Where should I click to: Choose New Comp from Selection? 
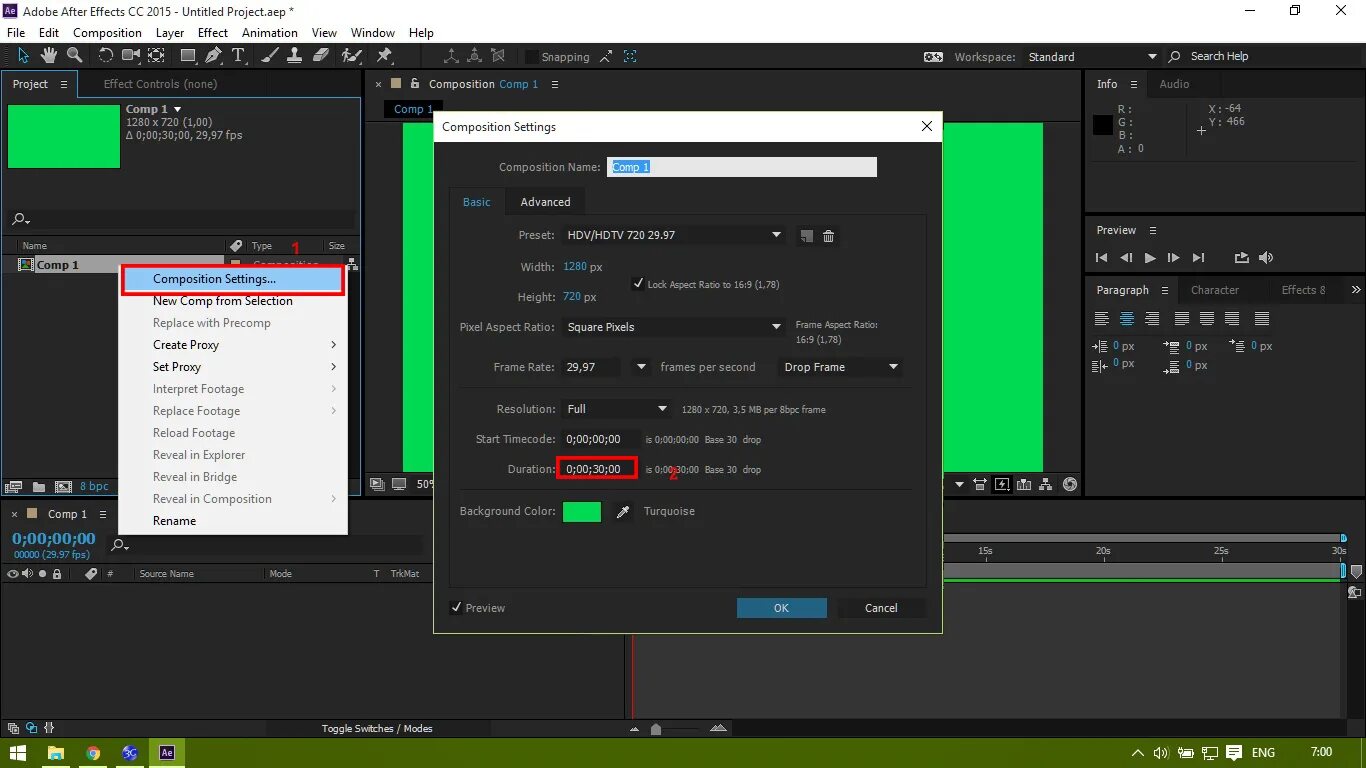(233, 301)
